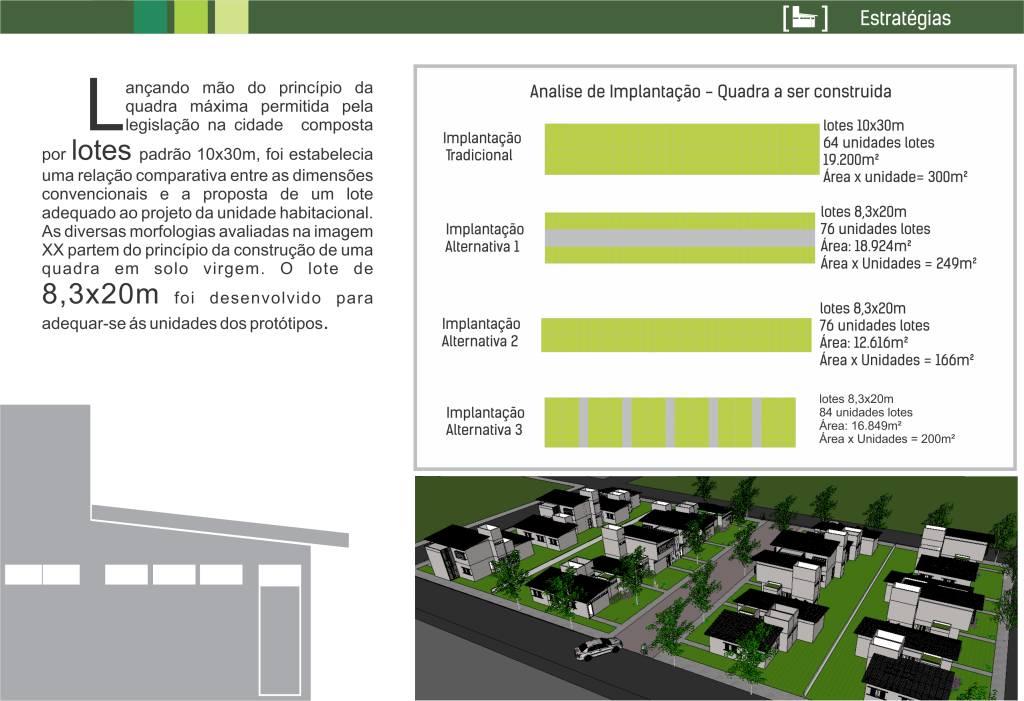This screenshot has width=1024, height=701.
Task: Click the Implantação Tradicional label
Action: click(483, 146)
